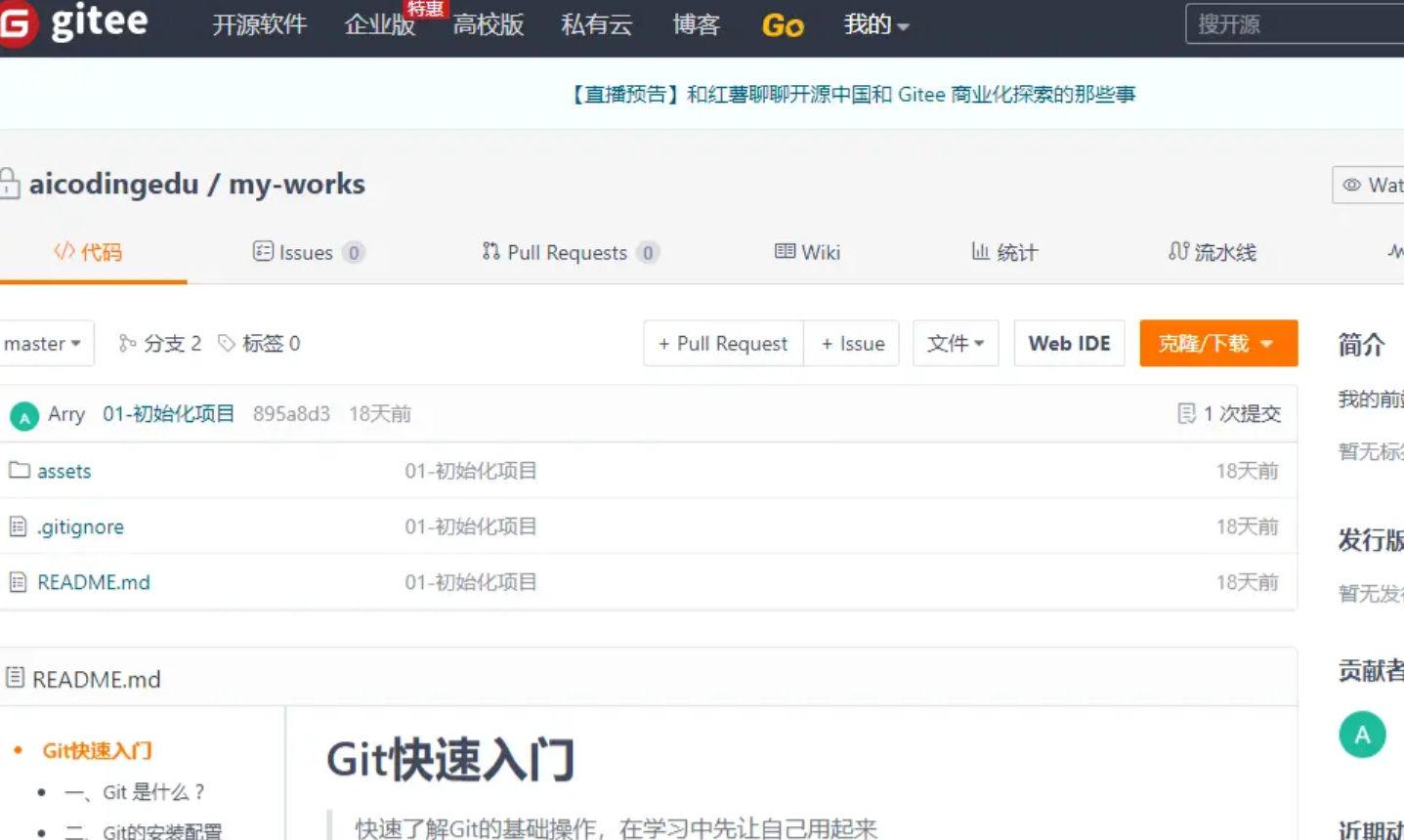1404x840 pixels.
Task: Open 企业版 in the top navigation
Action: pos(380,25)
